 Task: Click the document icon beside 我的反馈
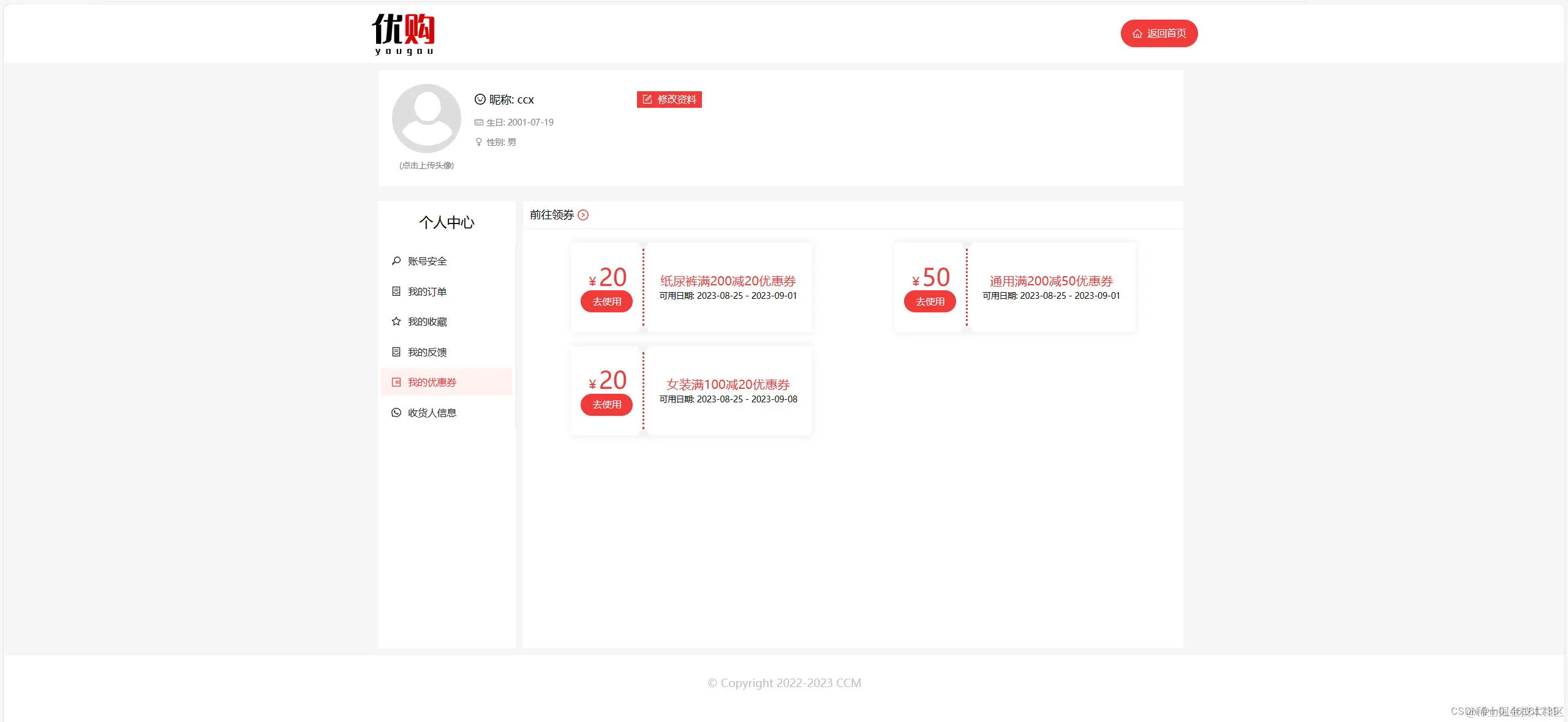pos(396,352)
